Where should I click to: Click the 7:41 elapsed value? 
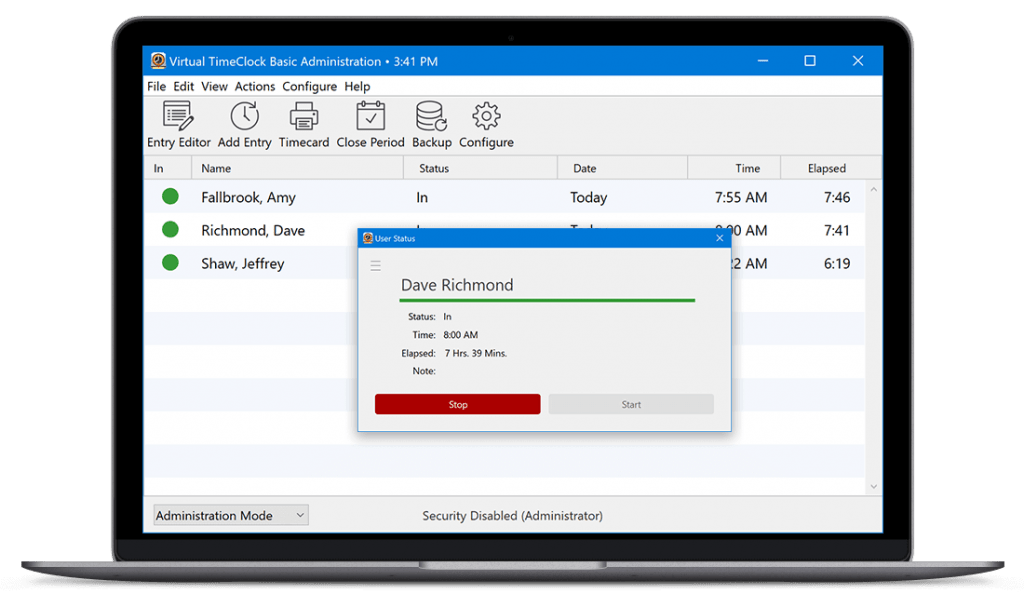837,231
